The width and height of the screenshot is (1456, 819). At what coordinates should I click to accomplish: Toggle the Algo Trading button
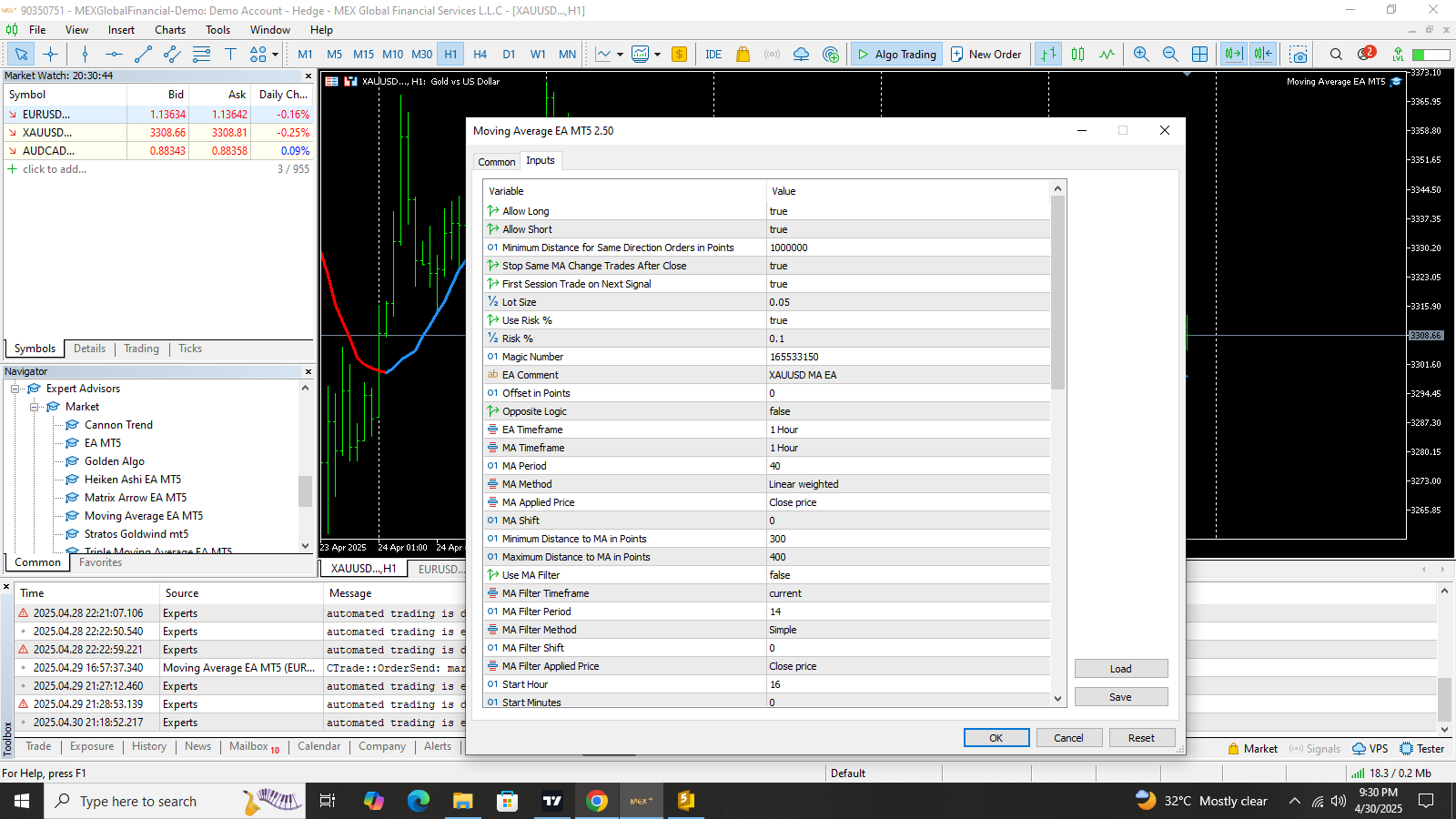tap(896, 55)
